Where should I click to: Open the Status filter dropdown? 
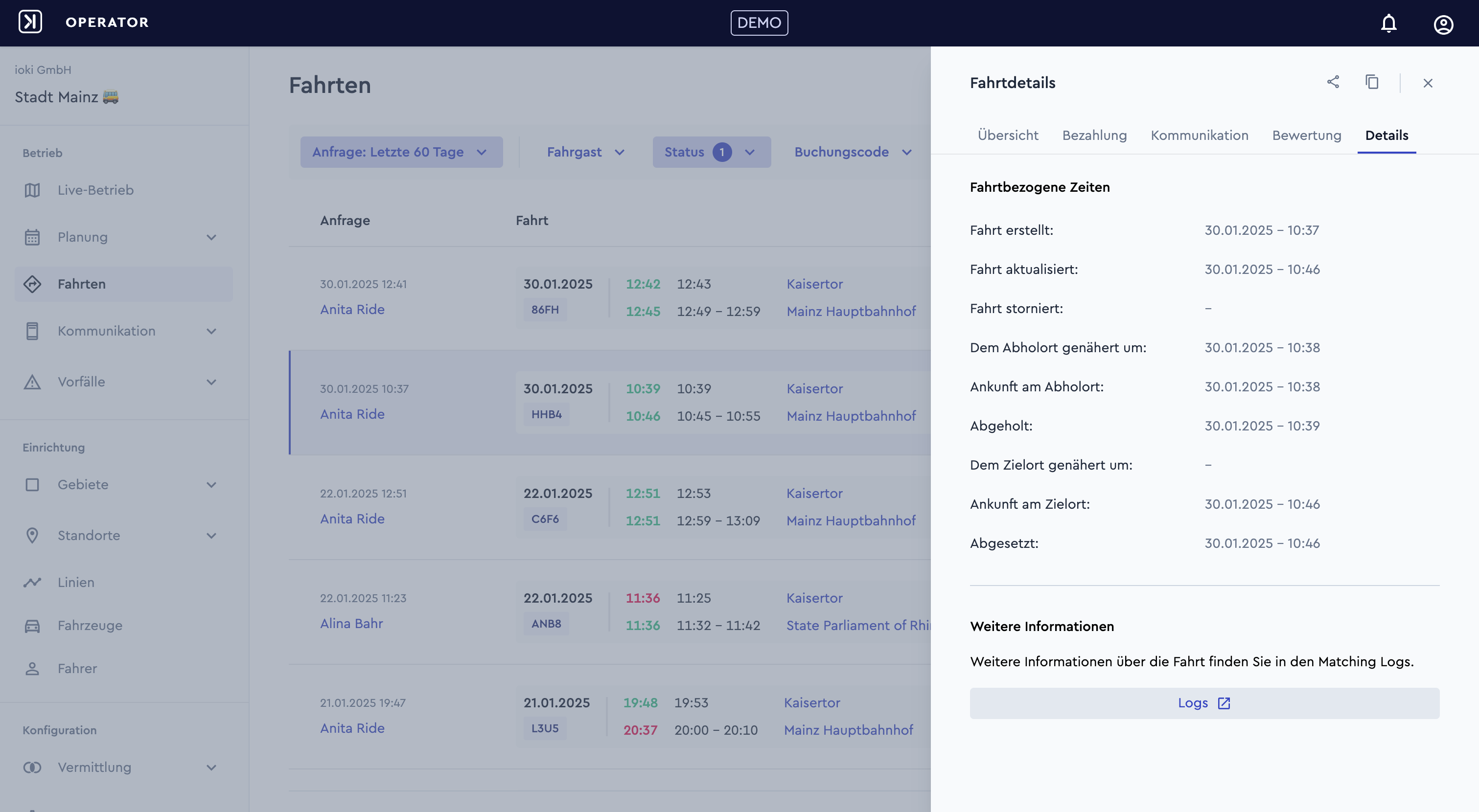712,152
